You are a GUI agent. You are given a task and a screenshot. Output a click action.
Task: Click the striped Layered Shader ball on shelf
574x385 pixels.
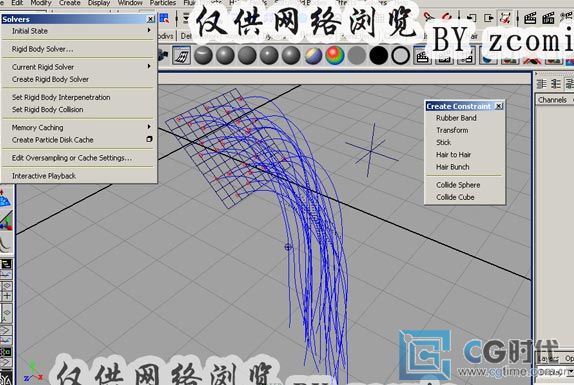pyautogui.click(x=313, y=56)
